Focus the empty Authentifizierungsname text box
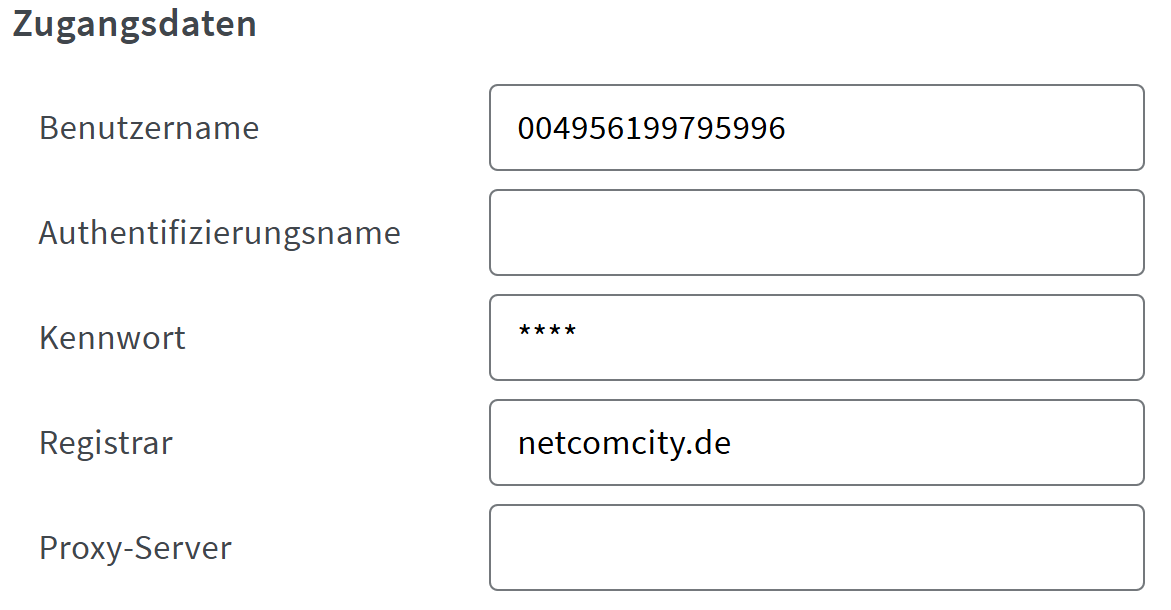 [816, 233]
